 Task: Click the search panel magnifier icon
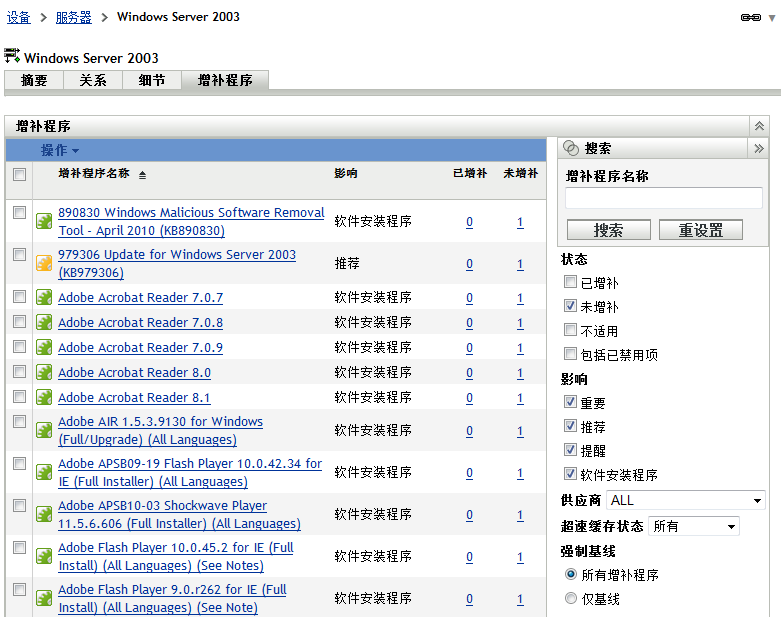click(570, 148)
